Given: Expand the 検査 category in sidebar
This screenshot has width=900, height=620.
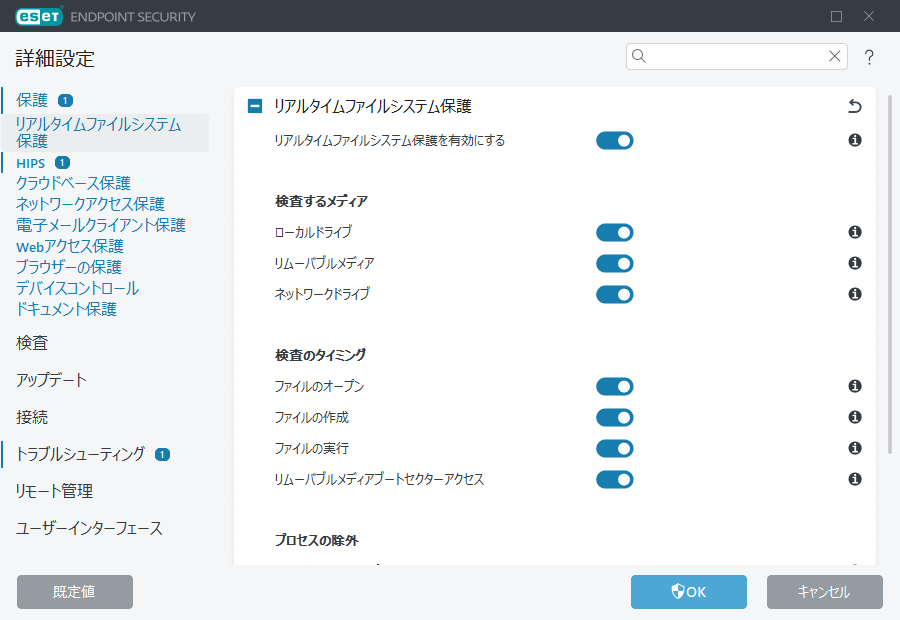Looking at the screenshot, I should [32, 343].
